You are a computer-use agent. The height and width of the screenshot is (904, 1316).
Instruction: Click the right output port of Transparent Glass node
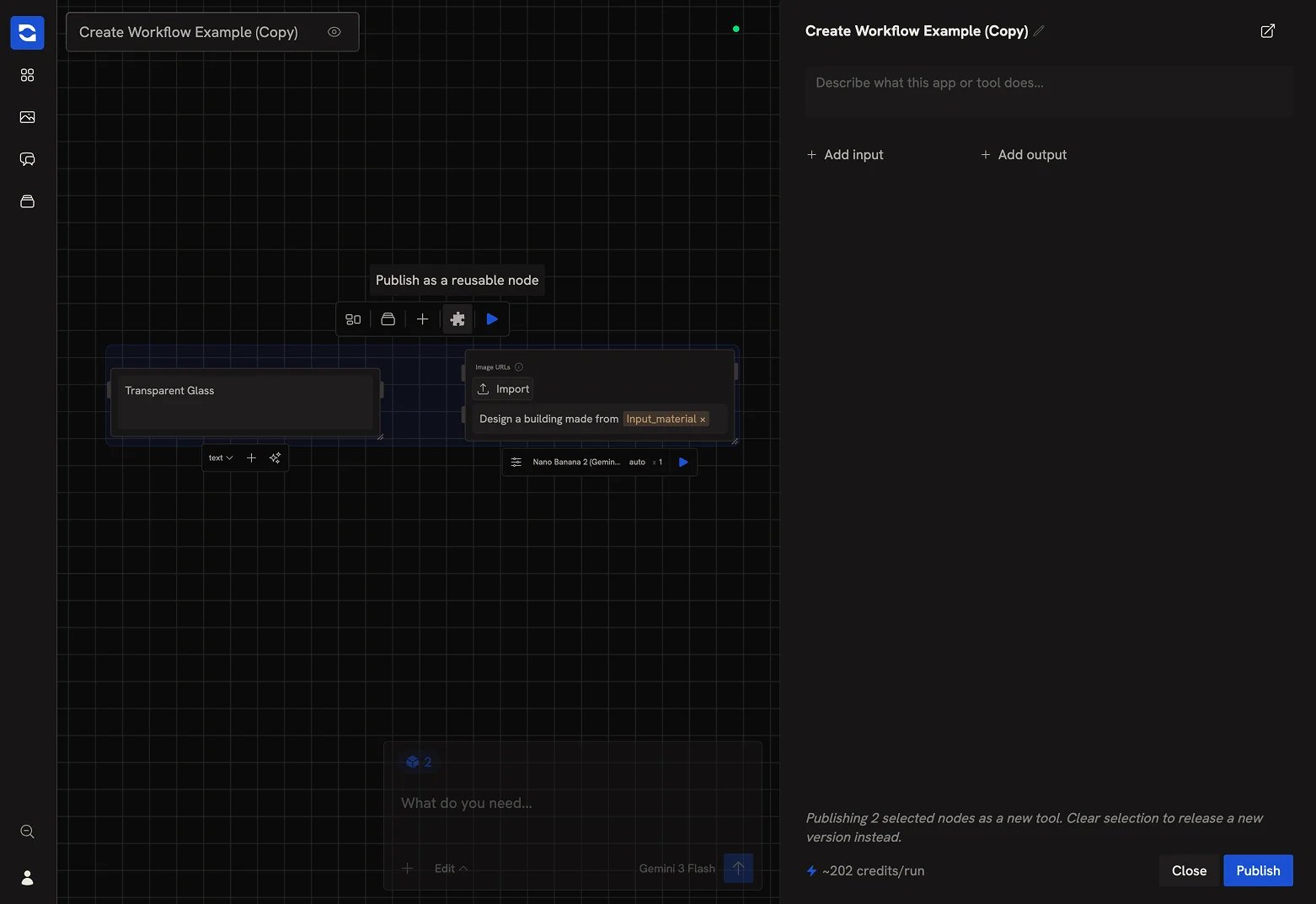tap(382, 390)
